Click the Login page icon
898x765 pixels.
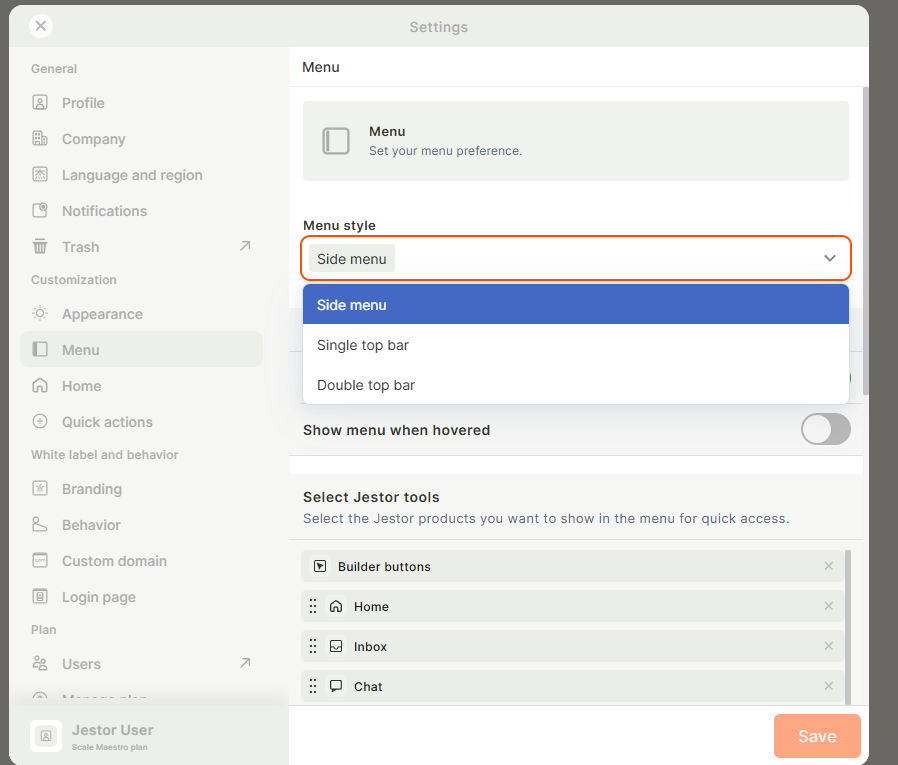[40, 597]
